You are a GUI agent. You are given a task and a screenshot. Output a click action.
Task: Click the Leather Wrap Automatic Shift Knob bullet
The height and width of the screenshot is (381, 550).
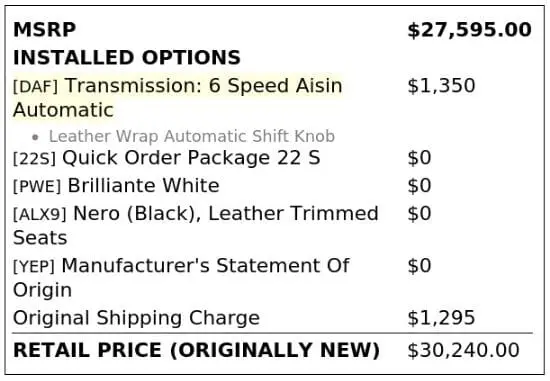tap(192, 136)
